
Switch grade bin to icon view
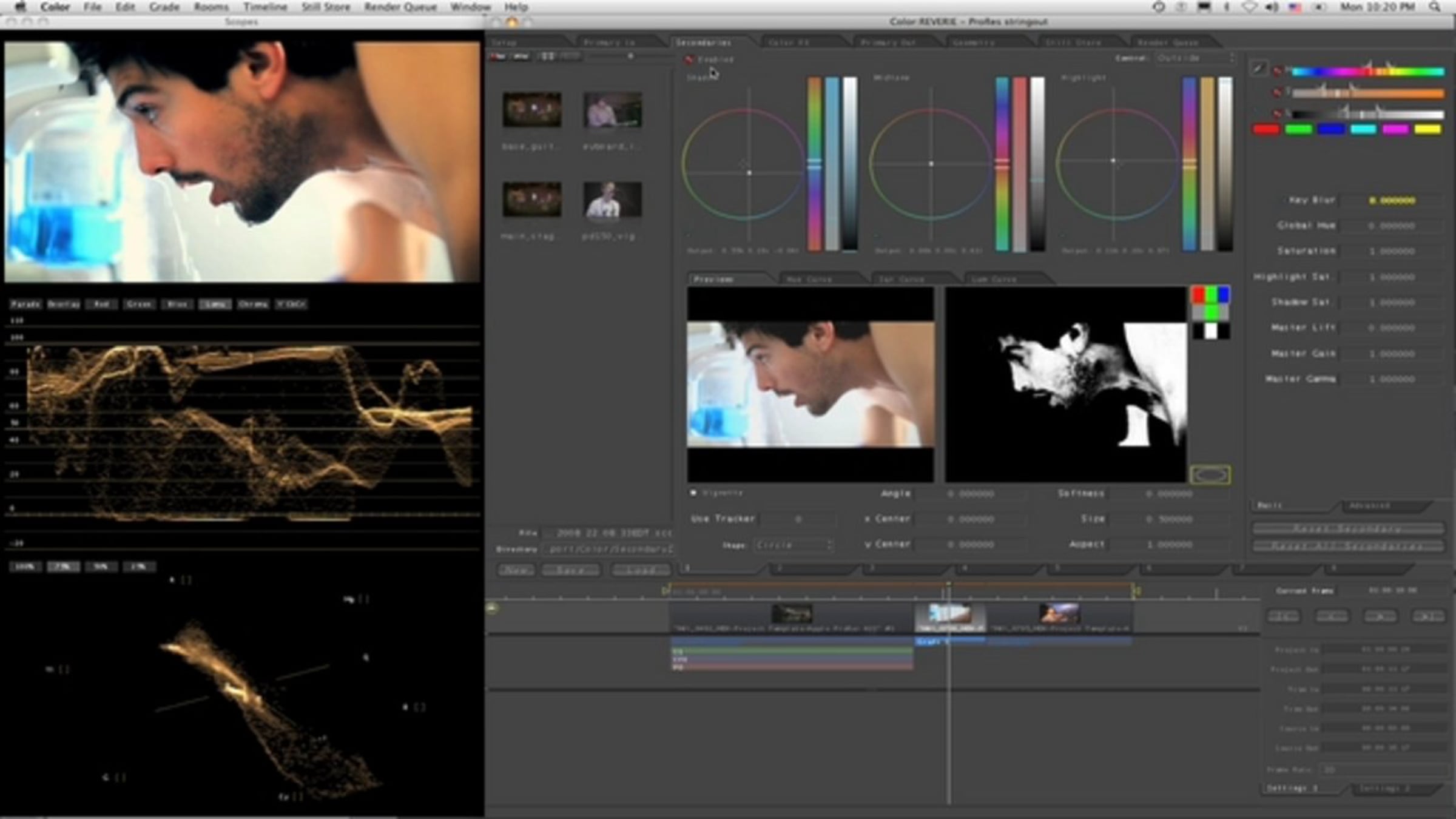pyautogui.click(x=547, y=56)
